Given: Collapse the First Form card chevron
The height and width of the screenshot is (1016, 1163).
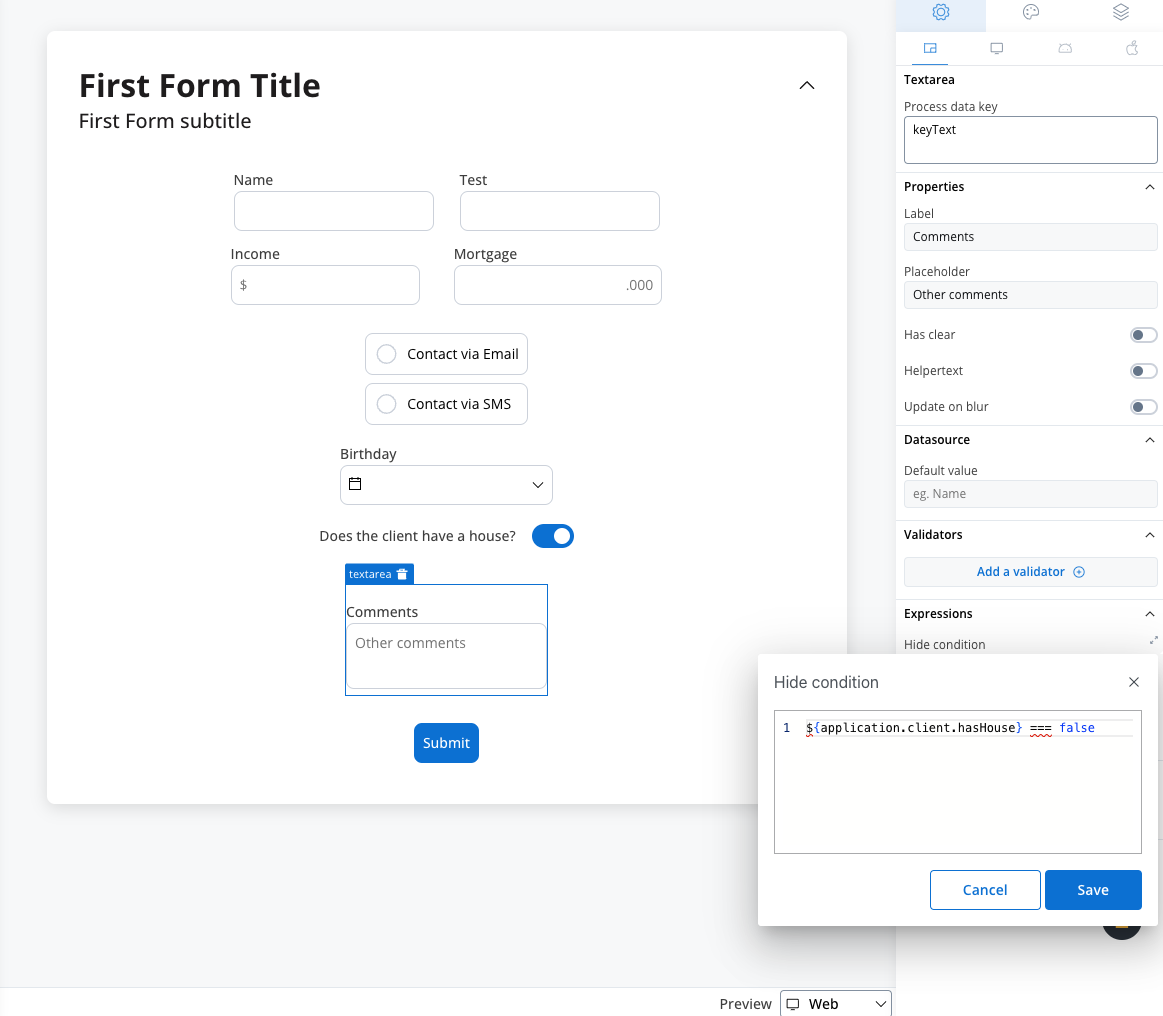Looking at the screenshot, I should [807, 85].
